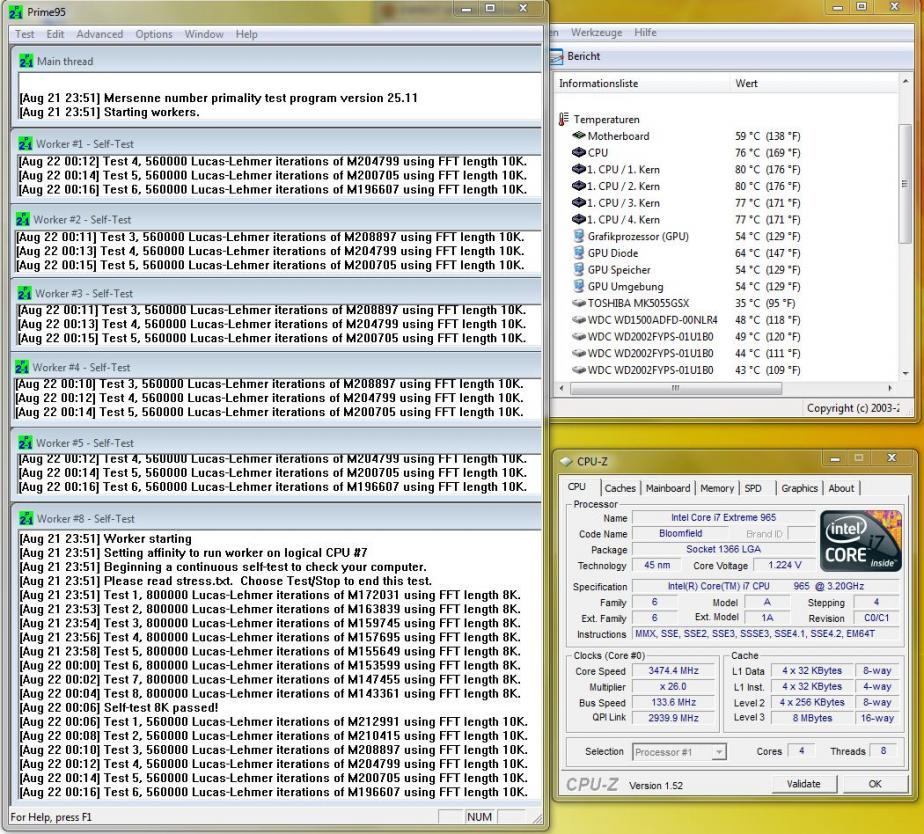Click the Package value Socket 1366 LGA
Image resolution: width=924 pixels, height=834 pixels.
pos(723,549)
